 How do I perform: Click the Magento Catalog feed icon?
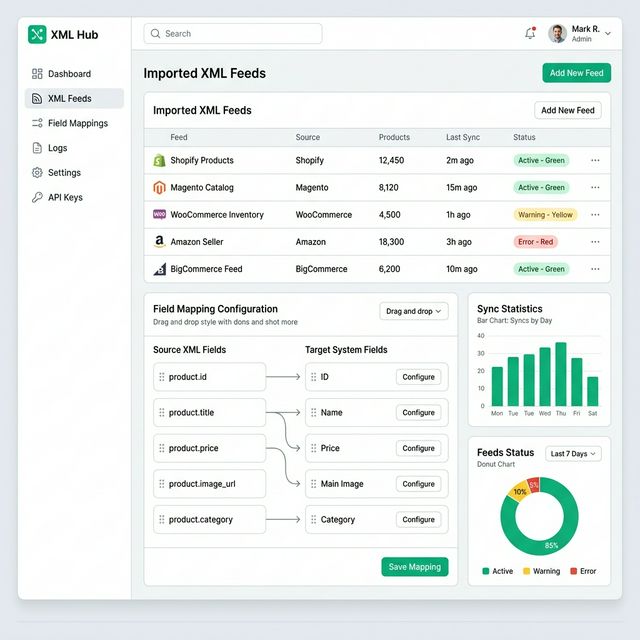(158, 188)
